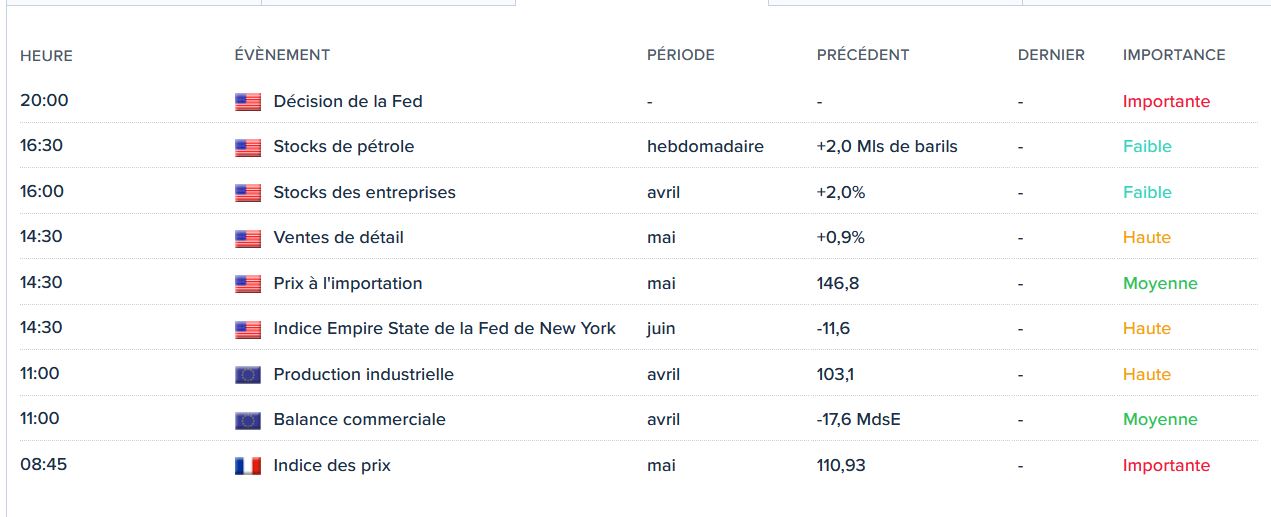The width and height of the screenshot is (1271, 517).
Task: Click the PRÉCÉDENT column header
Action: pyautogui.click(x=862, y=55)
